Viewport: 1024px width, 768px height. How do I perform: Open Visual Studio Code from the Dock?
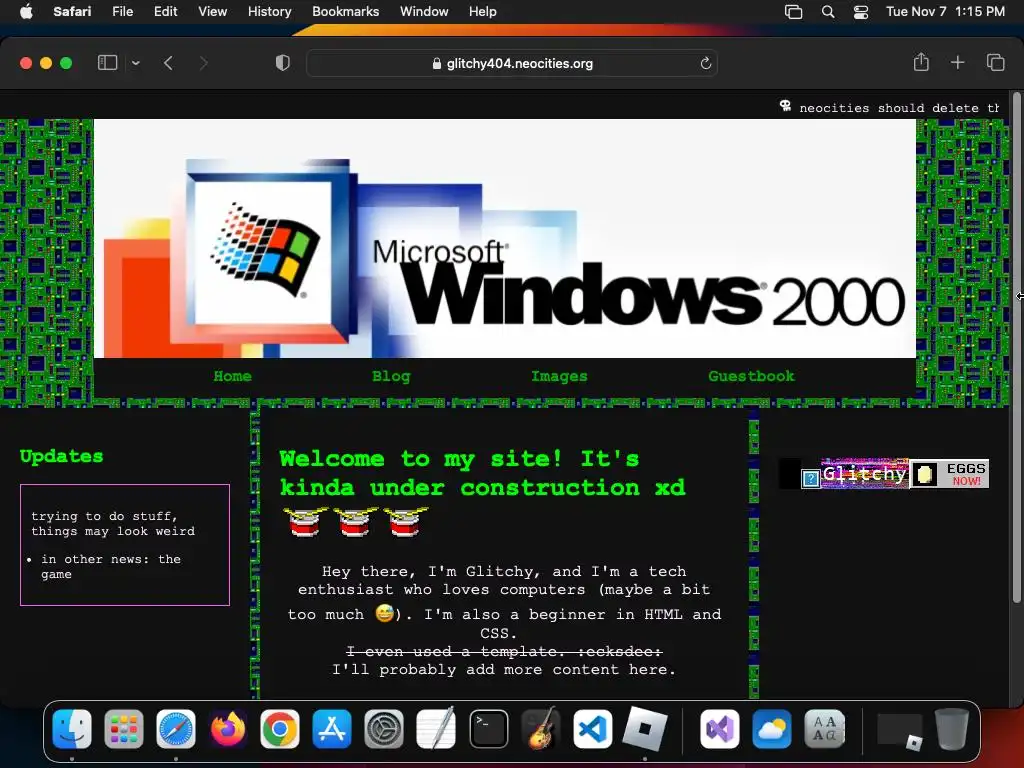[x=592, y=729]
